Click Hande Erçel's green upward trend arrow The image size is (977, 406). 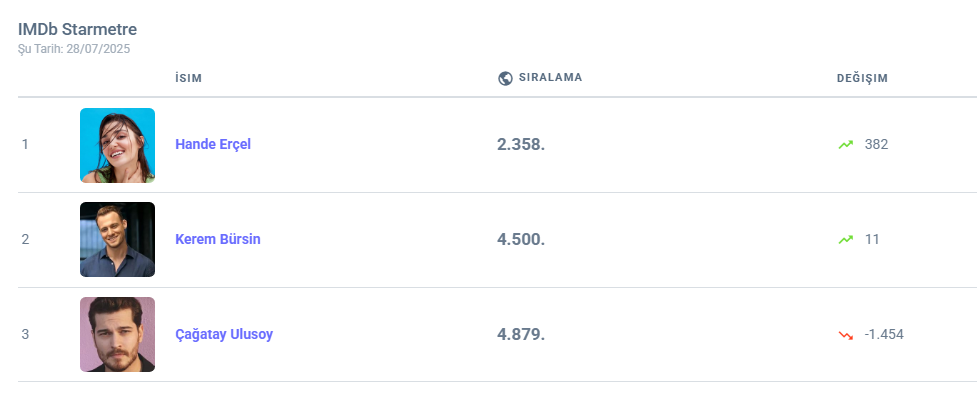point(846,145)
